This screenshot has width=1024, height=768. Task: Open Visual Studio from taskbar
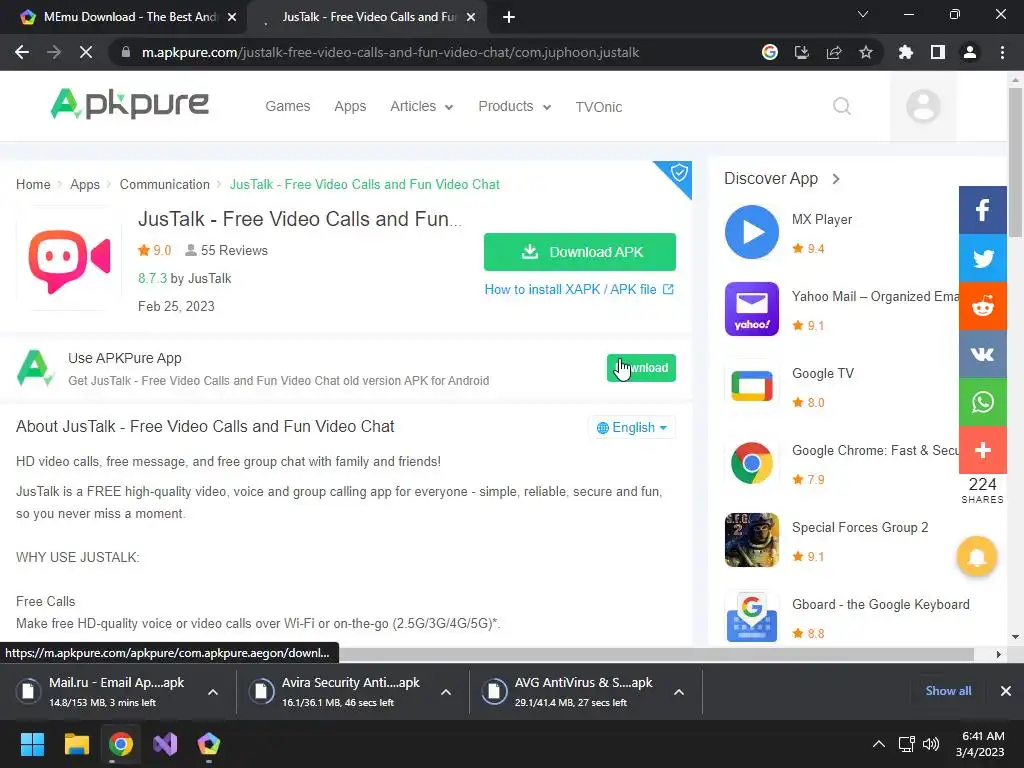pos(165,744)
